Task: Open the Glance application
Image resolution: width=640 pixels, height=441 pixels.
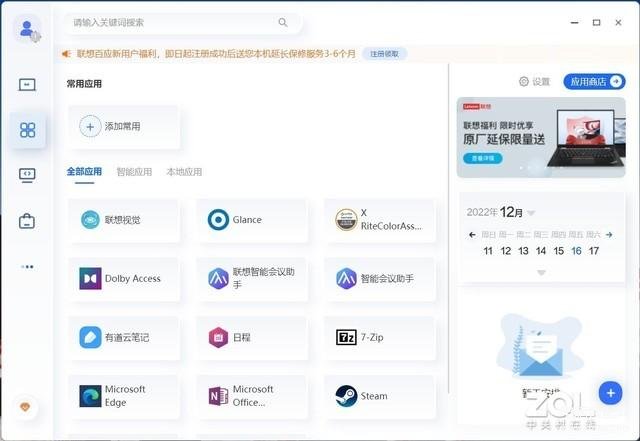Action: click(x=252, y=220)
